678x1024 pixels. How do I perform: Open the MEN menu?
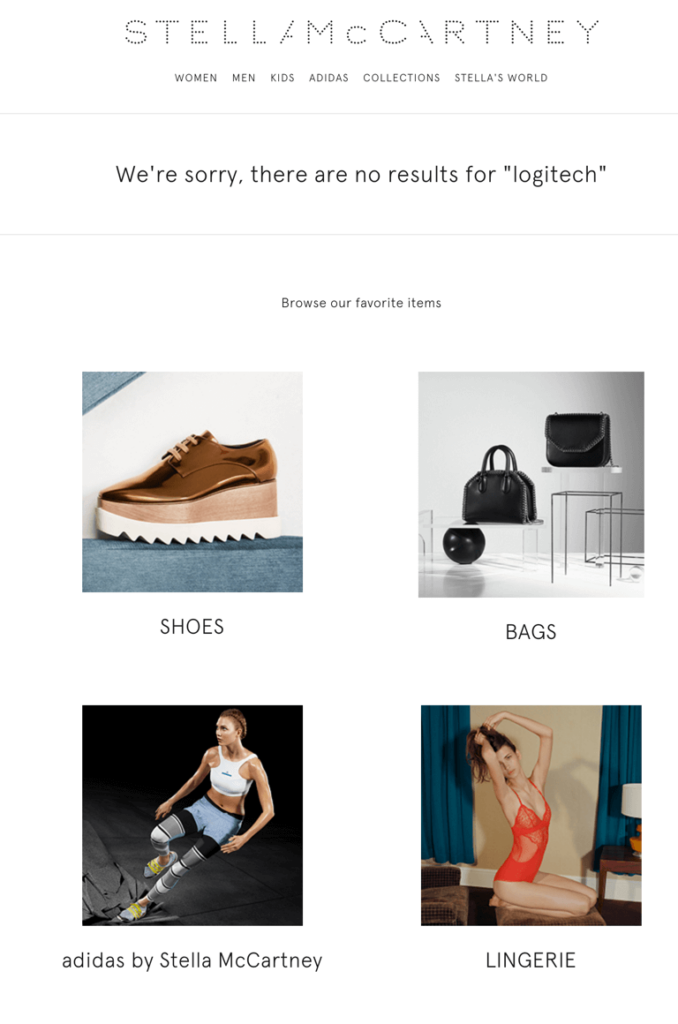coord(244,78)
